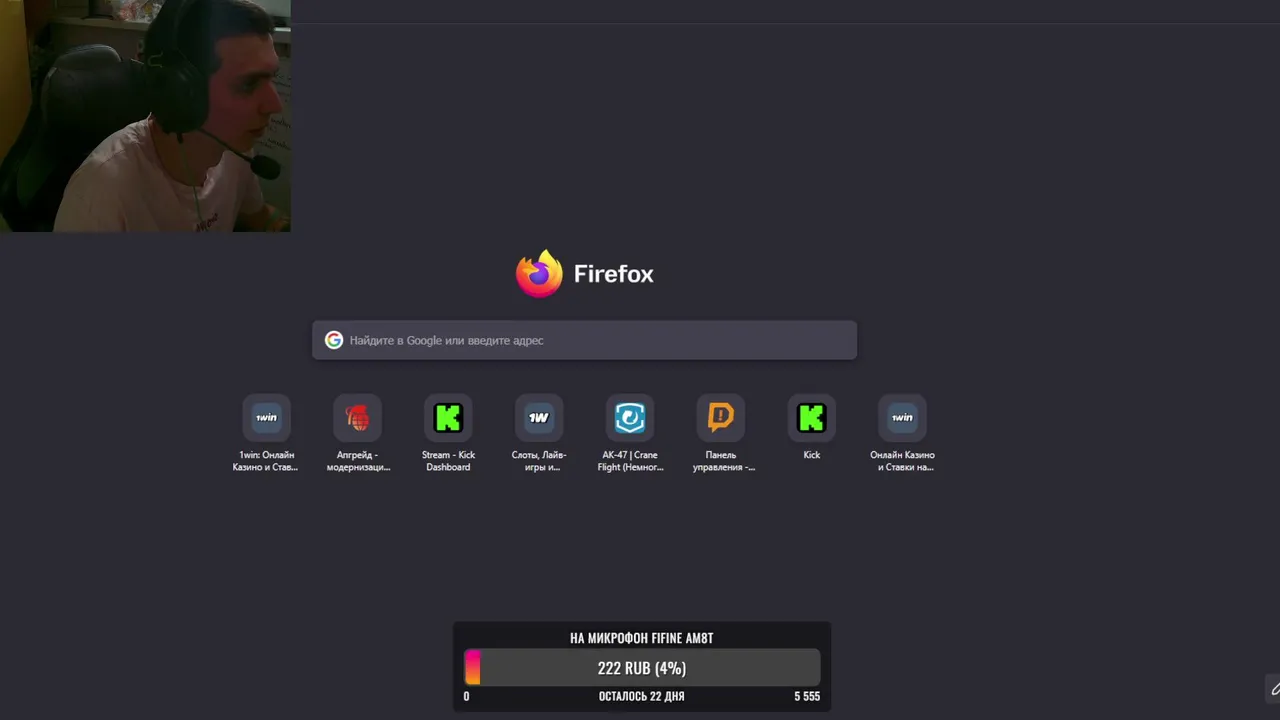Click the Осталось 22 дня text
This screenshot has width=1280, height=720.
pyautogui.click(x=642, y=696)
